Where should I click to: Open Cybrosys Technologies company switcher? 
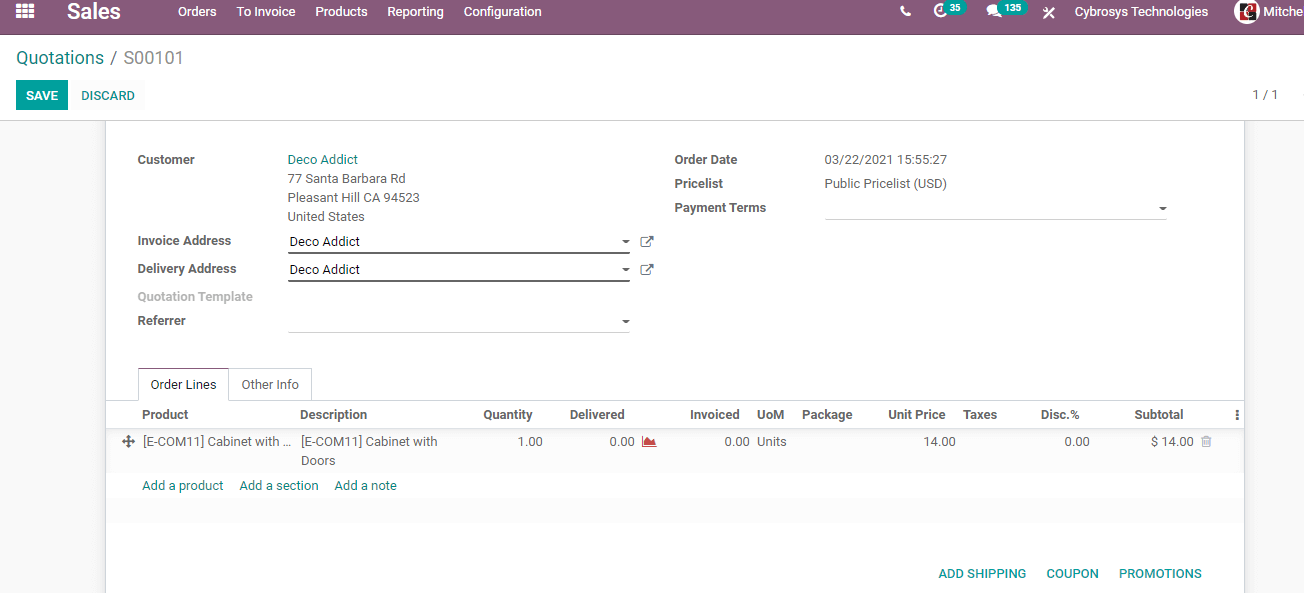(1141, 12)
